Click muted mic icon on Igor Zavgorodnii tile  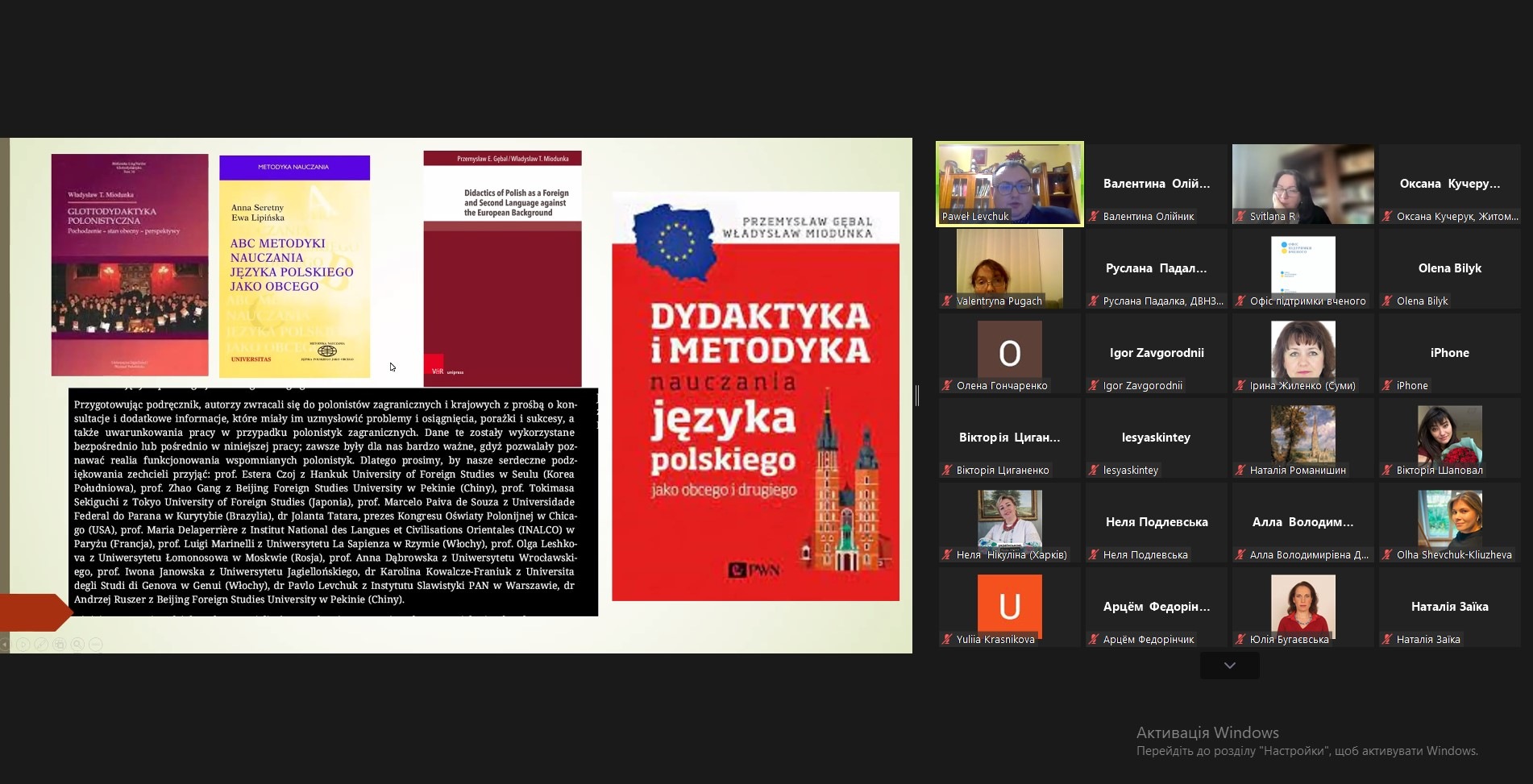point(1094,386)
